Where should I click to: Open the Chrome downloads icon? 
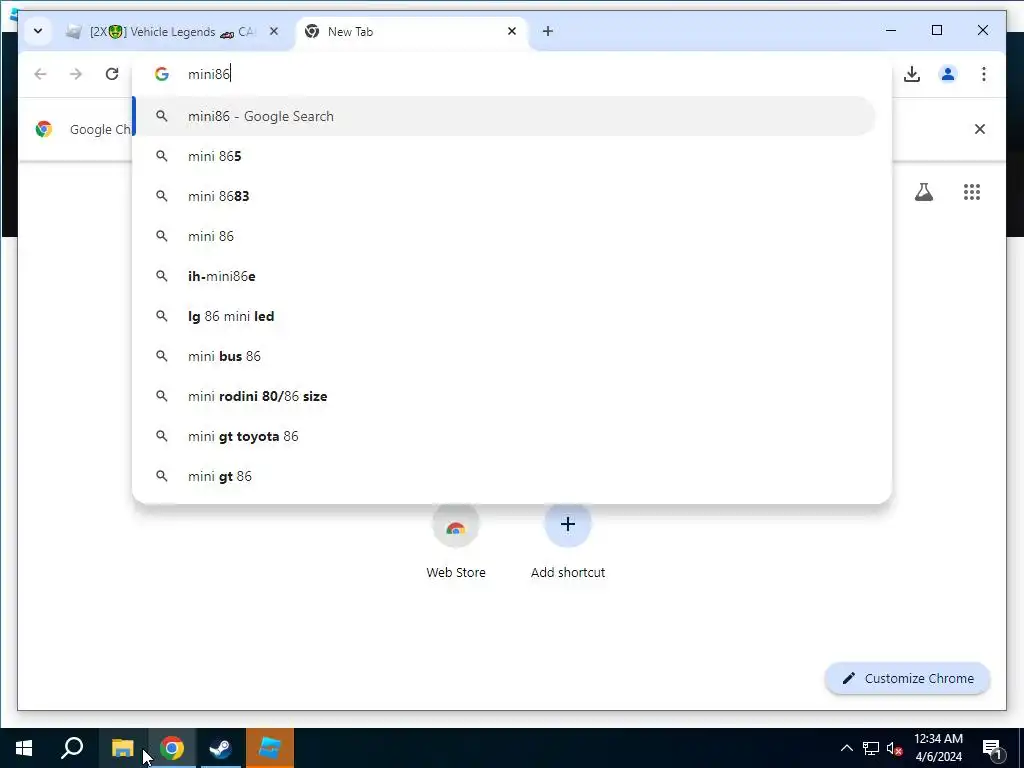pos(912,74)
